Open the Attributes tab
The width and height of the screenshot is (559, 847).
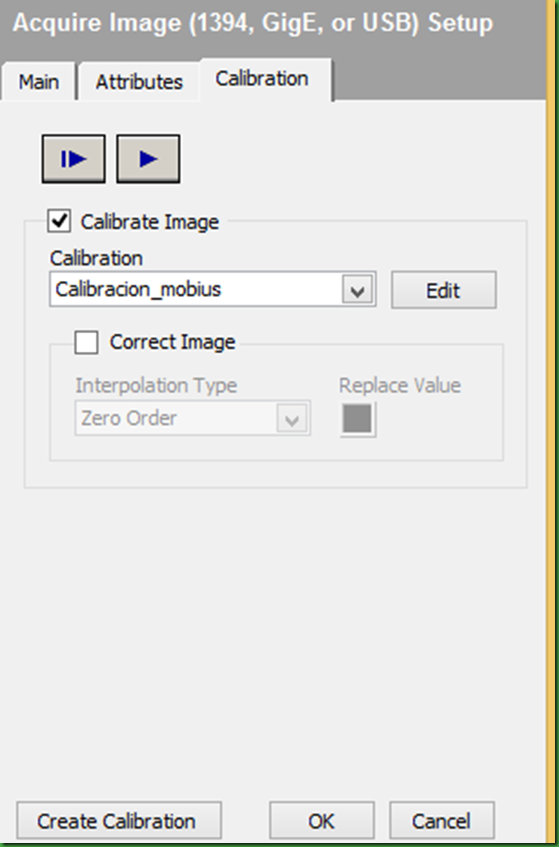tap(139, 82)
